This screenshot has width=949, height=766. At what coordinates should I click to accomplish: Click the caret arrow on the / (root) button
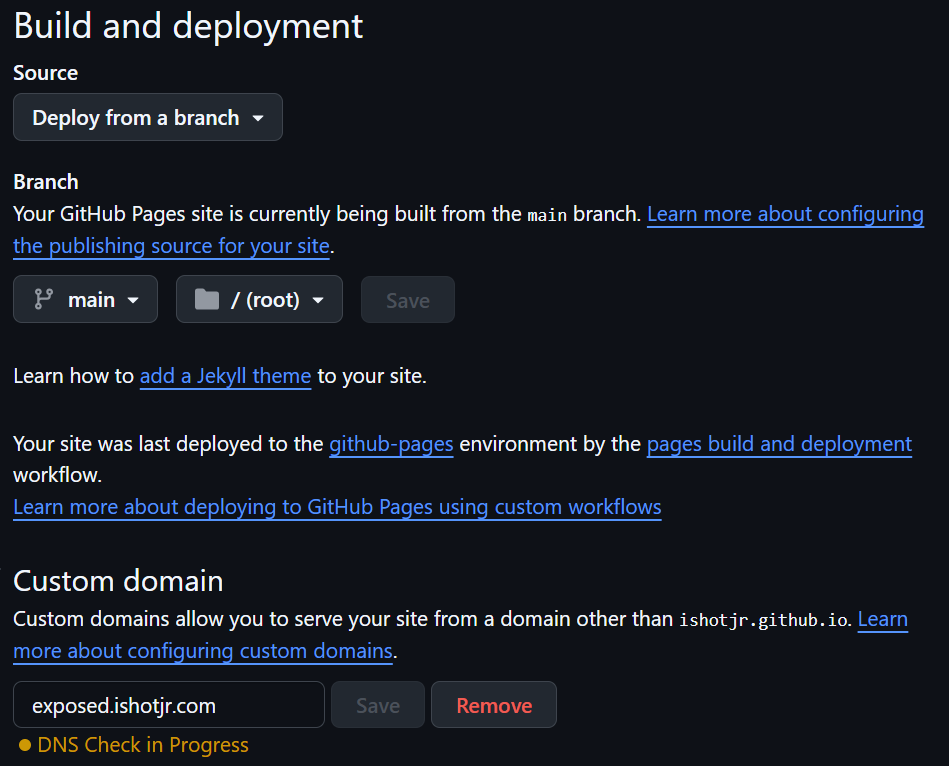(x=318, y=300)
